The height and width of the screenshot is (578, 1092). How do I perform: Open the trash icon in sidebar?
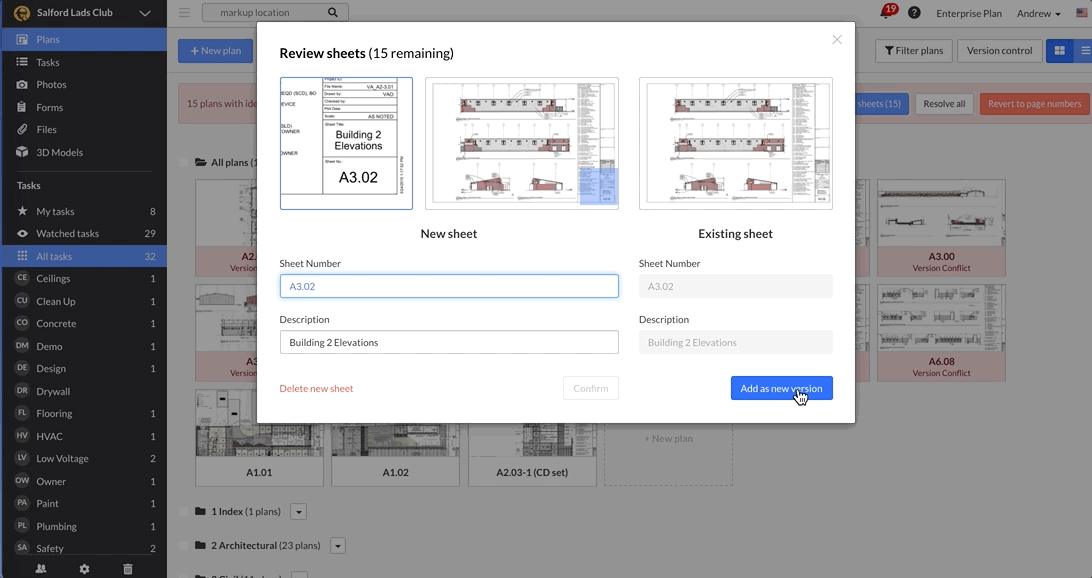click(x=127, y=569)
